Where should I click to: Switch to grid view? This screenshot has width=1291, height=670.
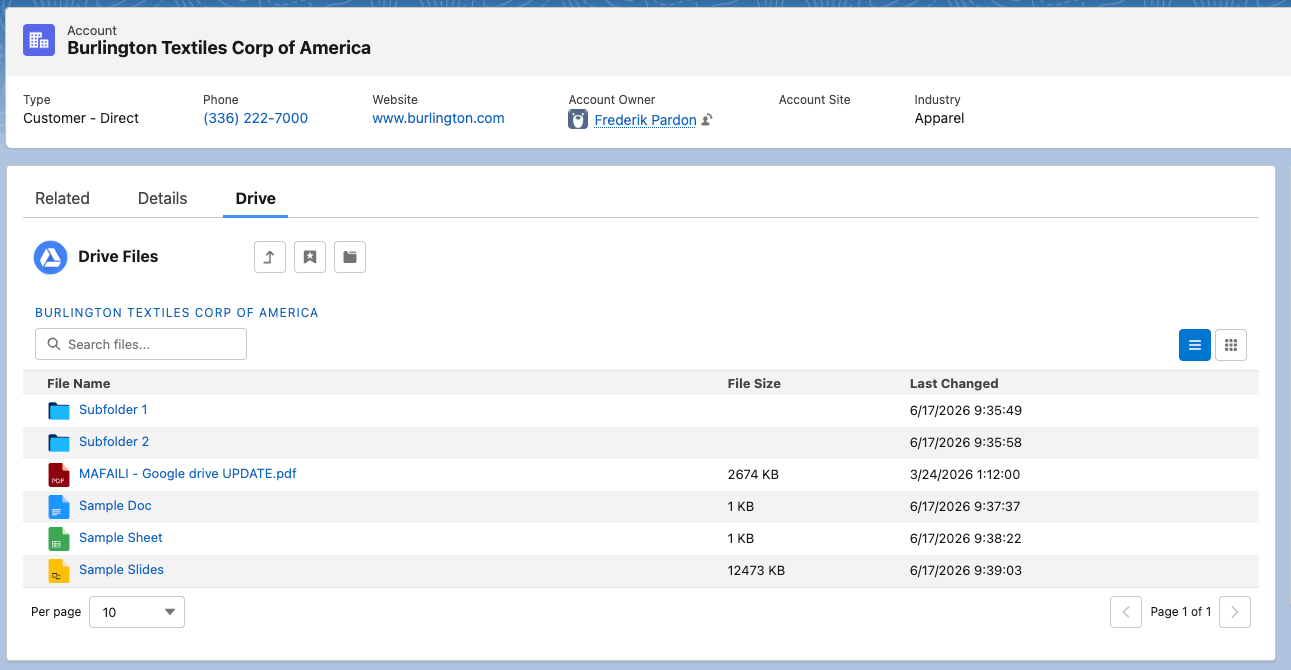(1231, 345)
